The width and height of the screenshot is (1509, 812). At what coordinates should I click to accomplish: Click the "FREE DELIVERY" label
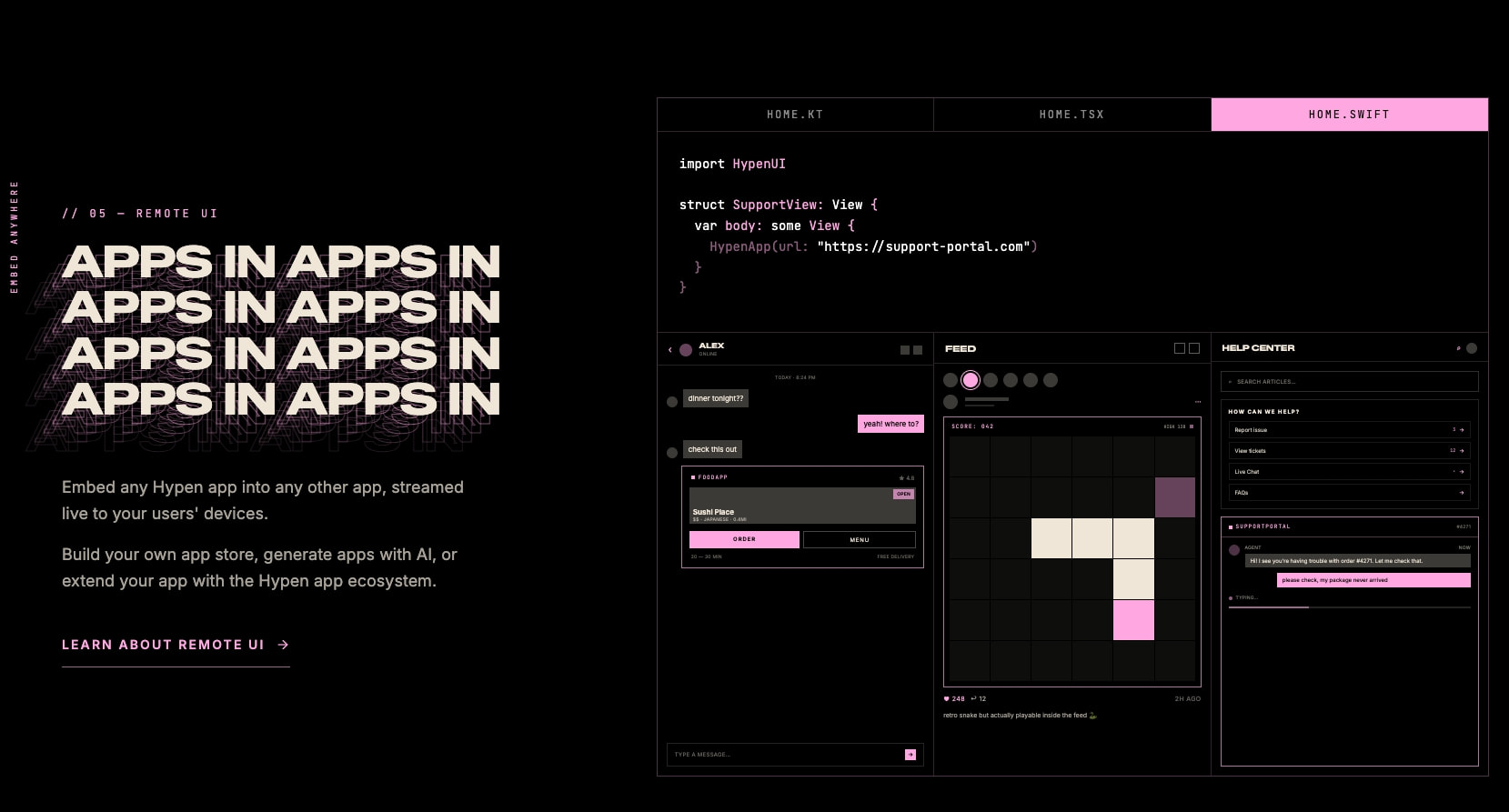tap(895, 556)
